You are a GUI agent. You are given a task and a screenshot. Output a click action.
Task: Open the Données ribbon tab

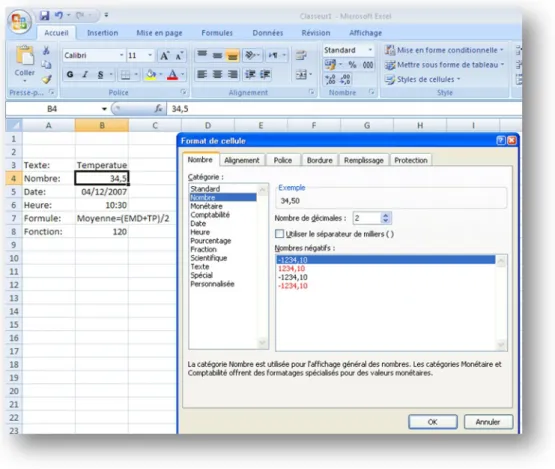(x=268, y=33)
